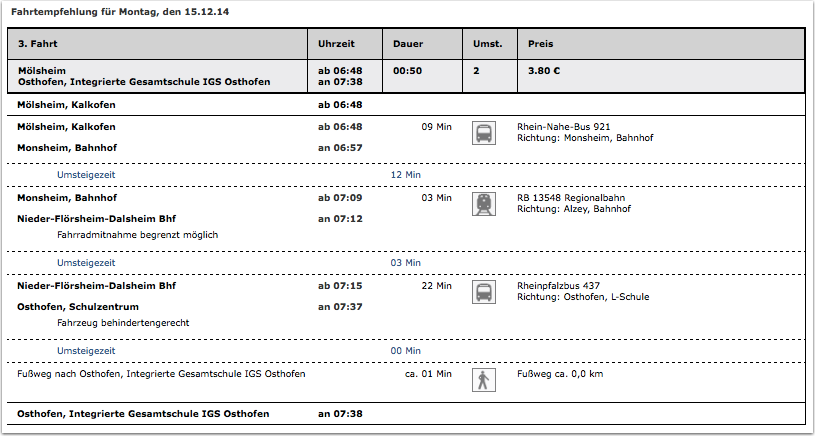Click the 3. Fahrt column header
This screenshot has width=815, height=436.
click(157, 44)
